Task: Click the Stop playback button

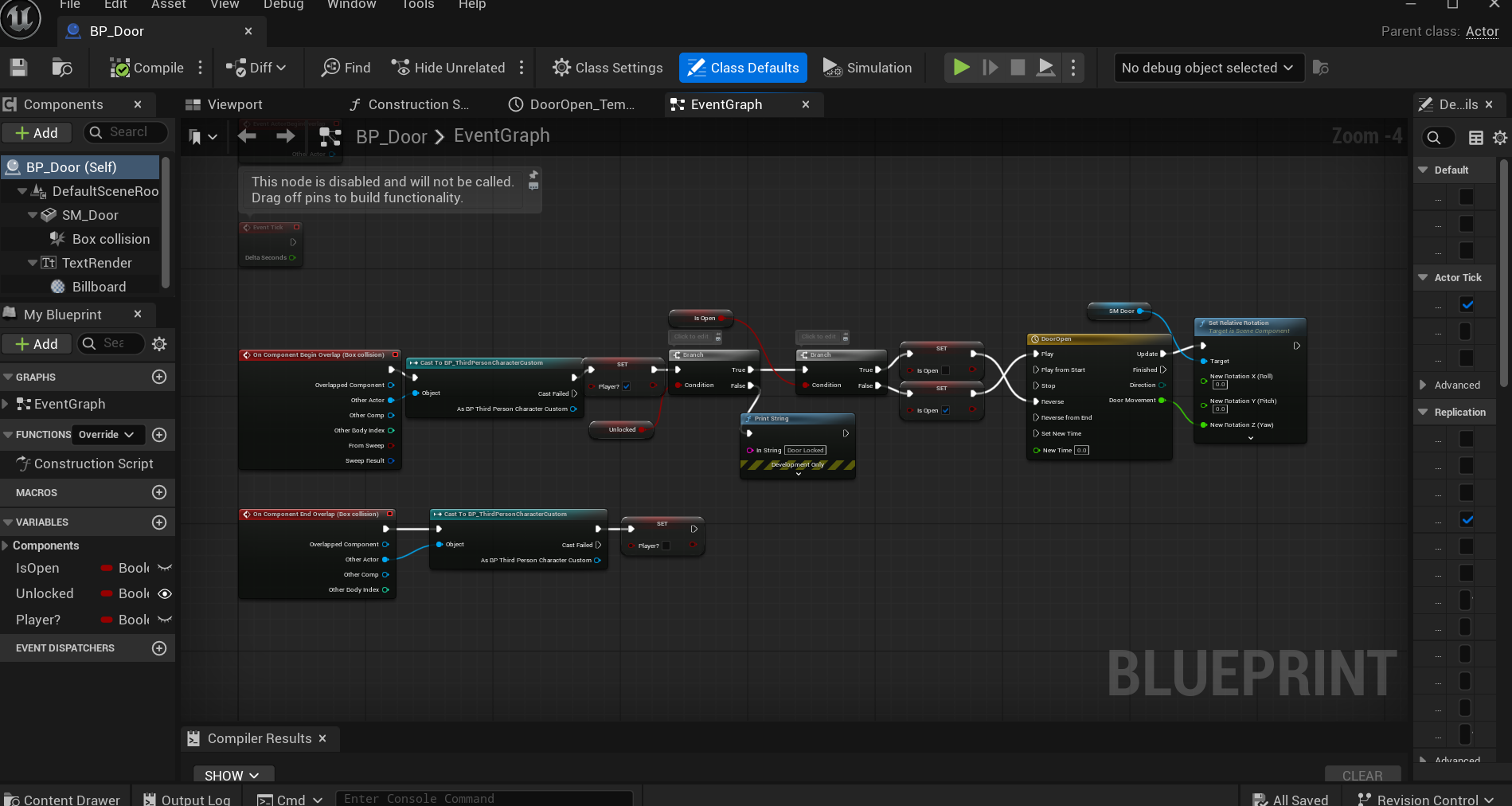Action: pyautogui.click(x=1018, y=68)
